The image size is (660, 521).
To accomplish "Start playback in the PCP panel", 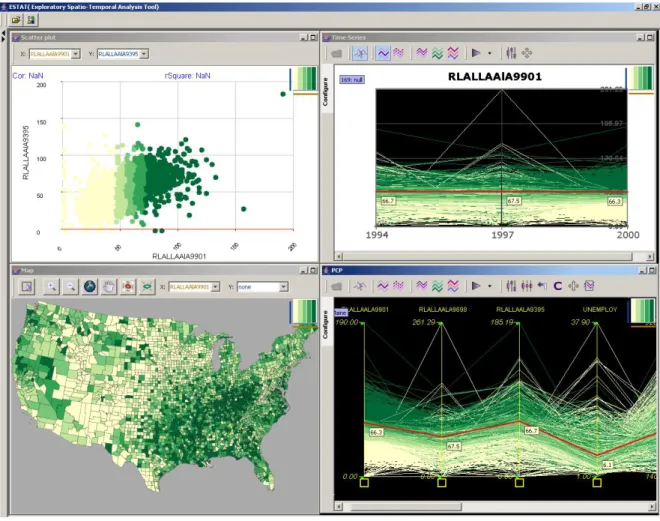I will [476, 286].
